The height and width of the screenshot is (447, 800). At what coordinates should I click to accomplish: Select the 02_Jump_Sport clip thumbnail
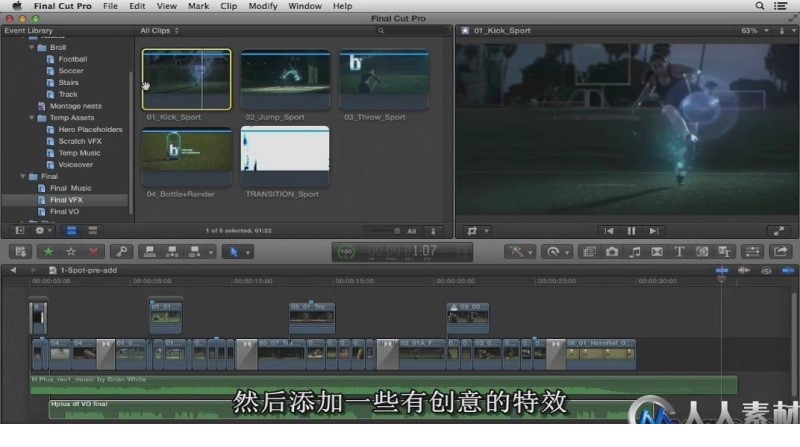[x=285, y=80]
